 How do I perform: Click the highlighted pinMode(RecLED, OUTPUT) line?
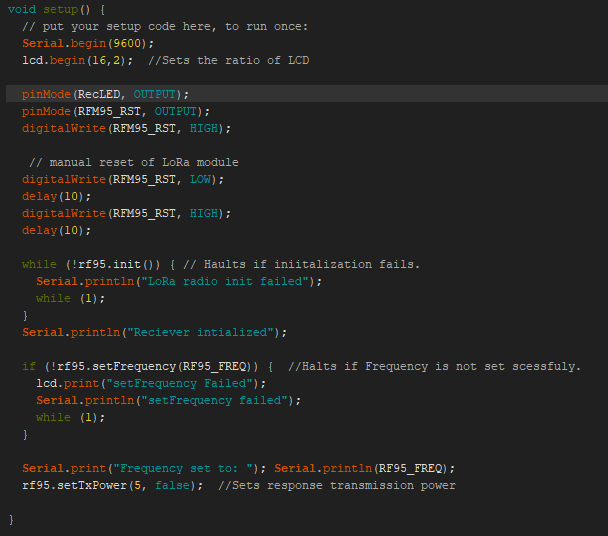[x=105, y=94]
